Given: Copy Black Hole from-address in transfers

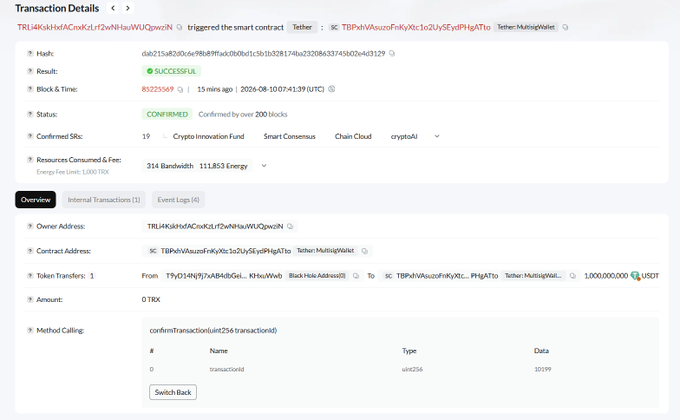Looking at the screenshot, I should click(x=356, y=276).
